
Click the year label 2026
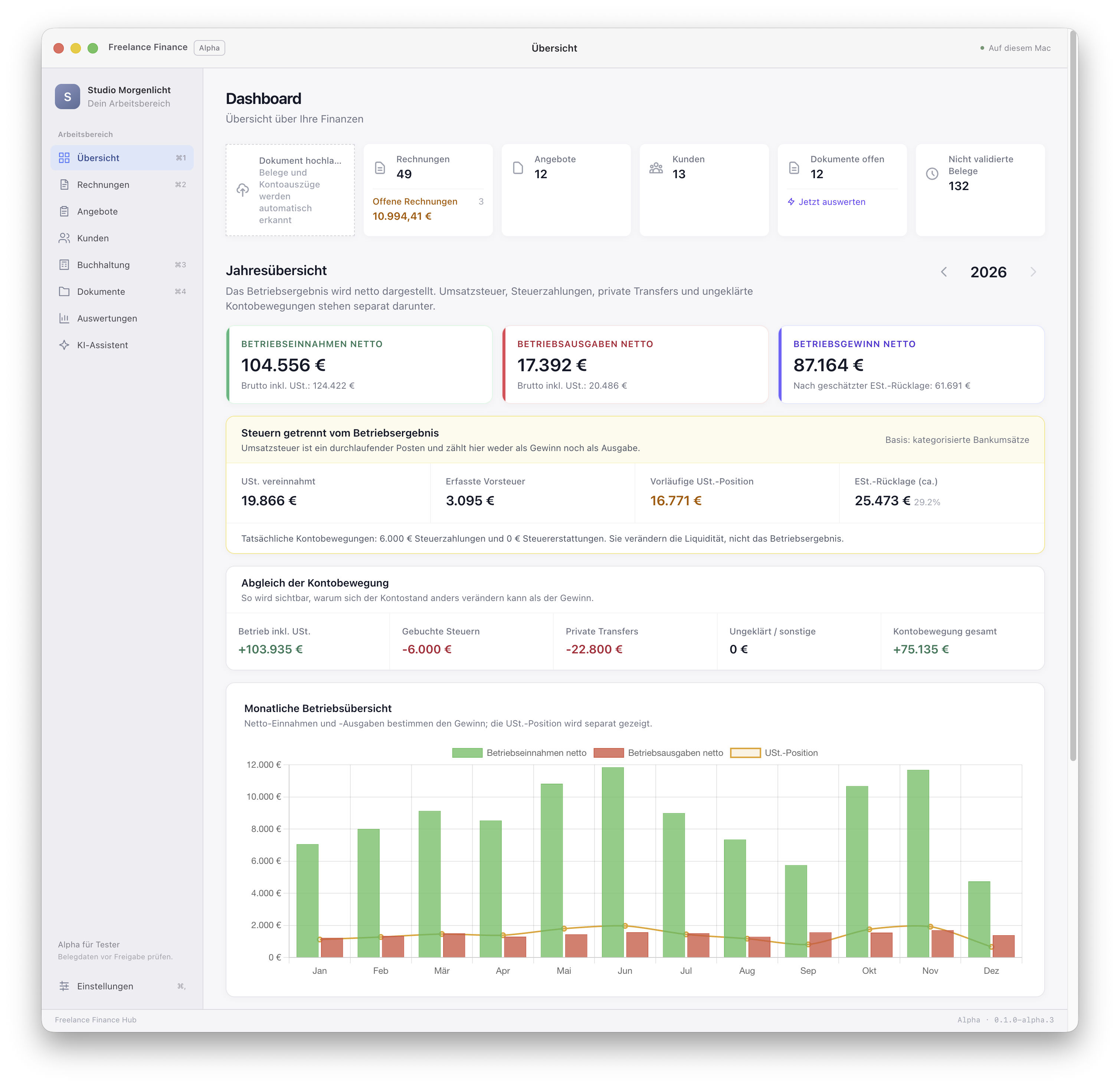tap(988, 272)
